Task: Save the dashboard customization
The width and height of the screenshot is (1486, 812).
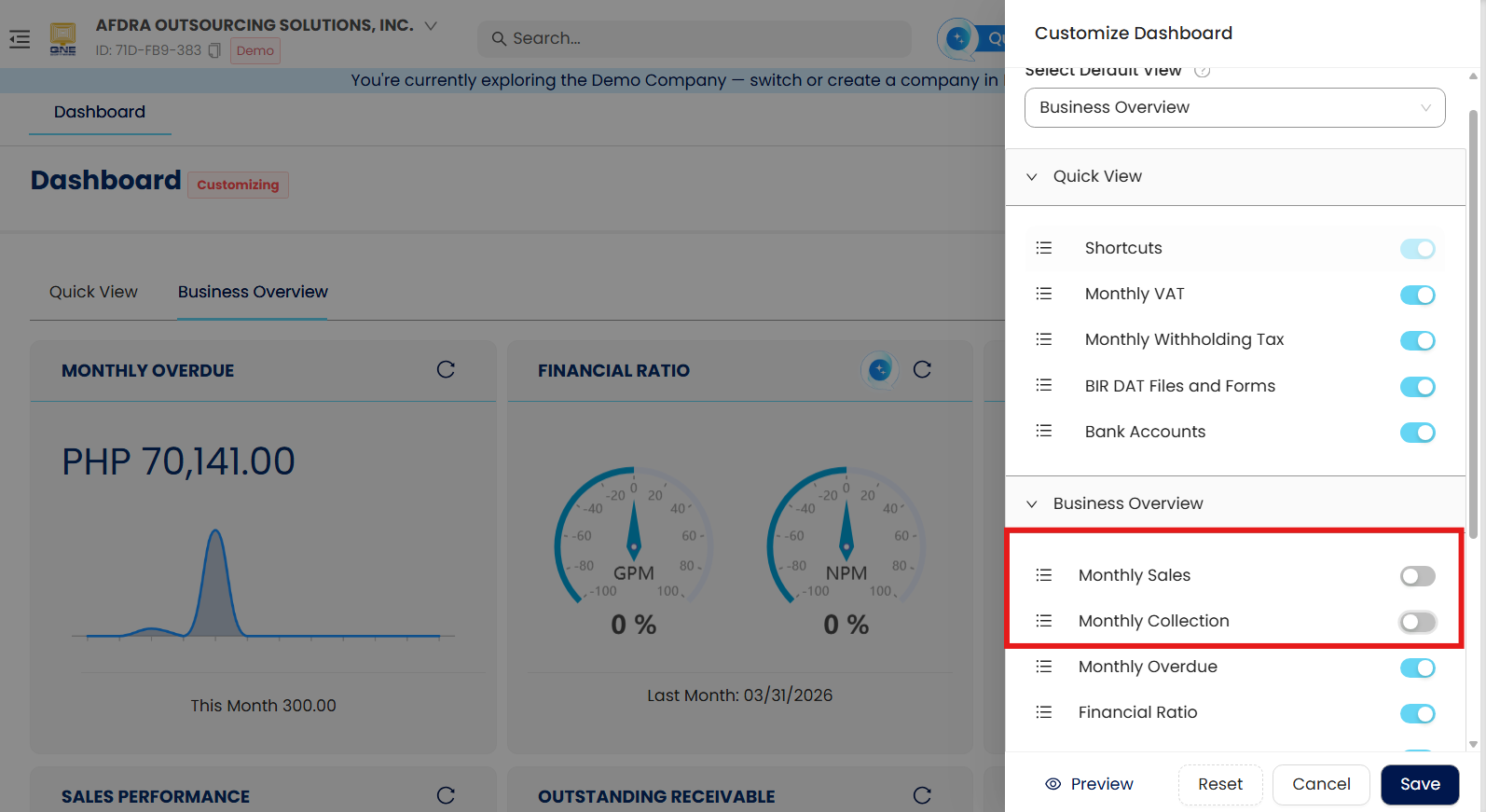Action: point(1420,784)
